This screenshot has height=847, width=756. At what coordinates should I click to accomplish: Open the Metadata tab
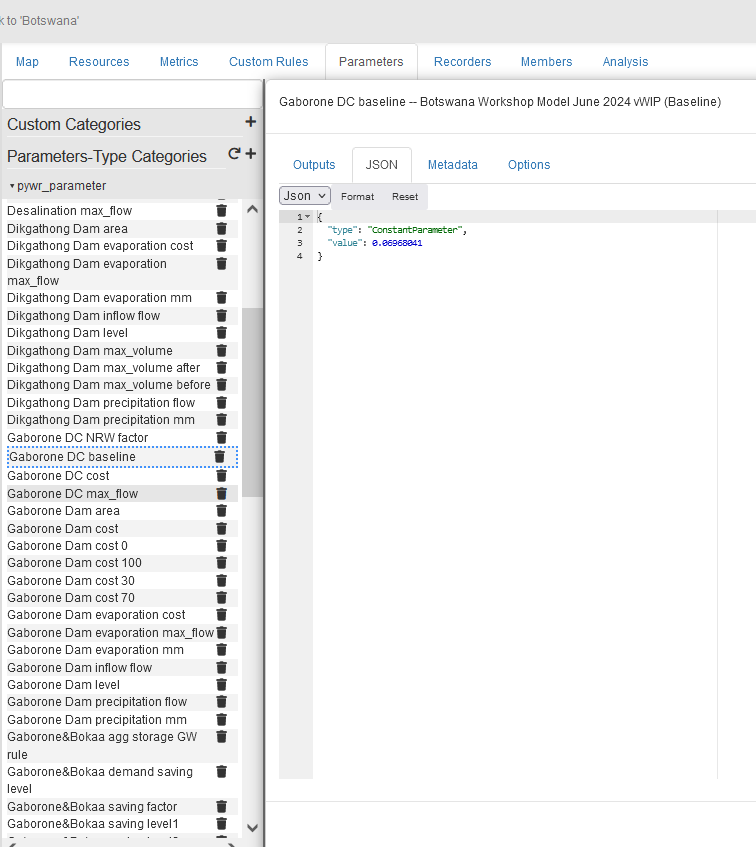tap(452, 165)
